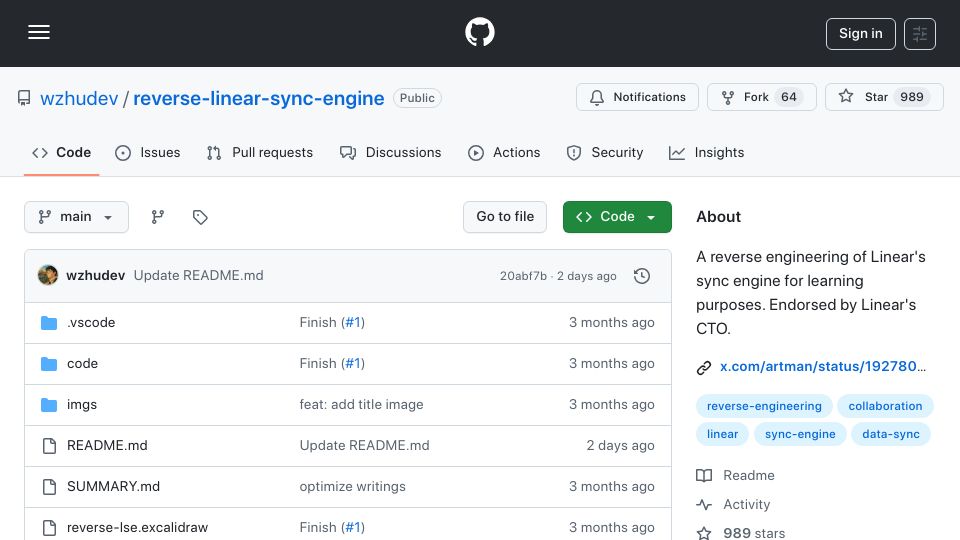Click the book icon beside Readme
Screen dimensions: 960x540
704,476
